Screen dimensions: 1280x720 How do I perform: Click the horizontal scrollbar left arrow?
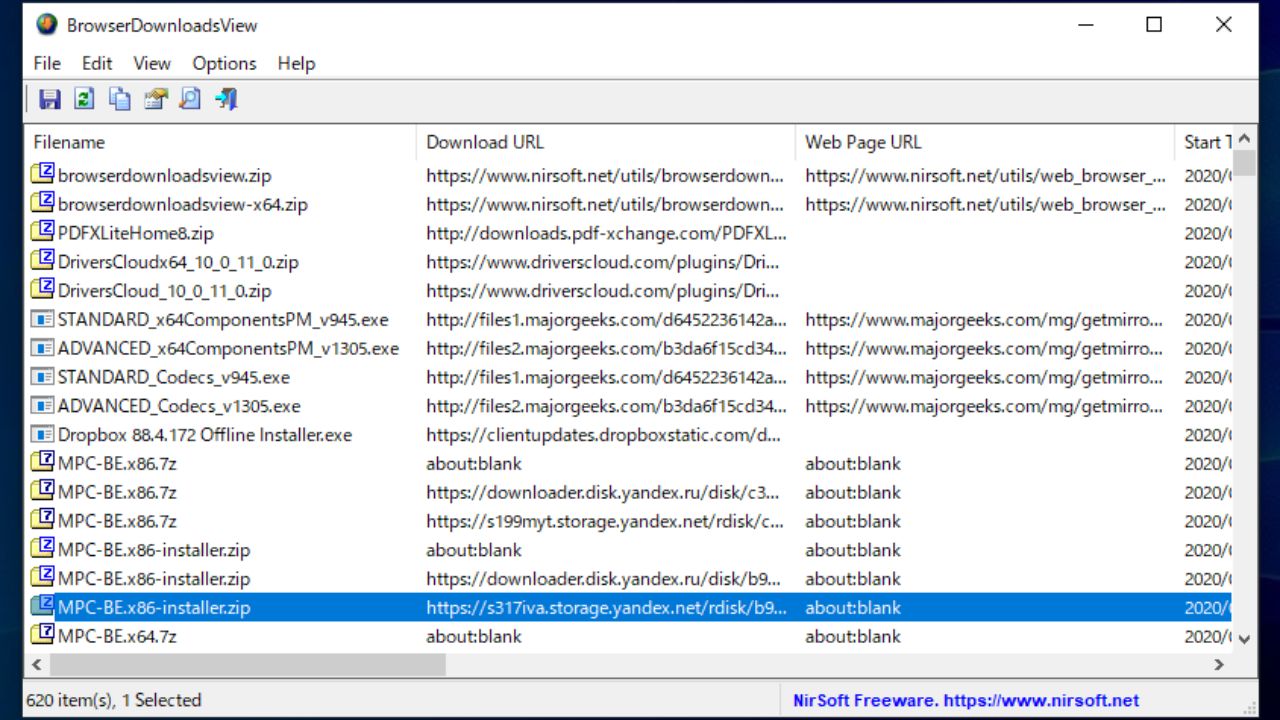37,664
